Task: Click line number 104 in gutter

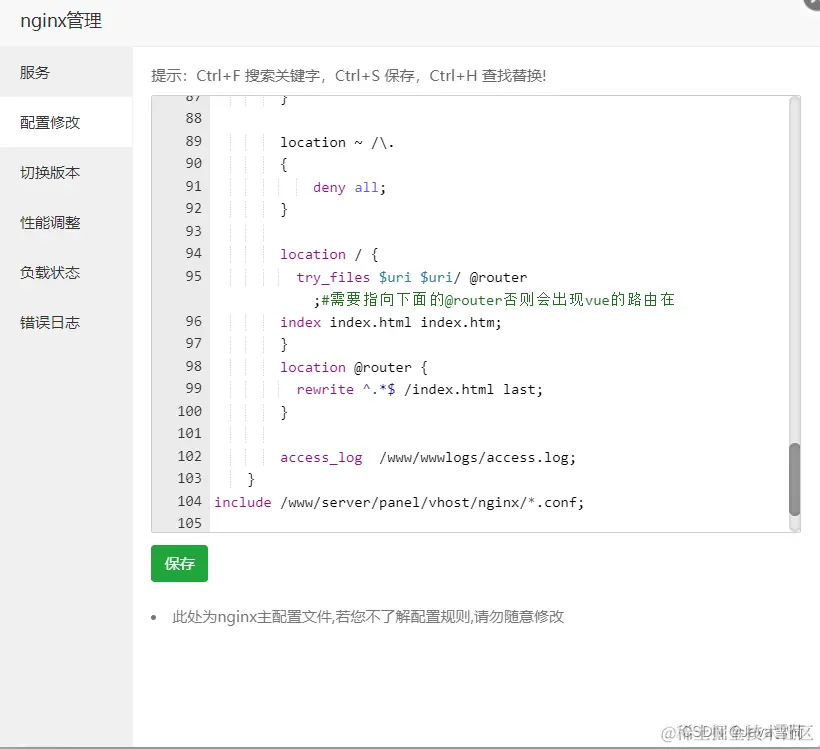Action: [x=189, y=501]
